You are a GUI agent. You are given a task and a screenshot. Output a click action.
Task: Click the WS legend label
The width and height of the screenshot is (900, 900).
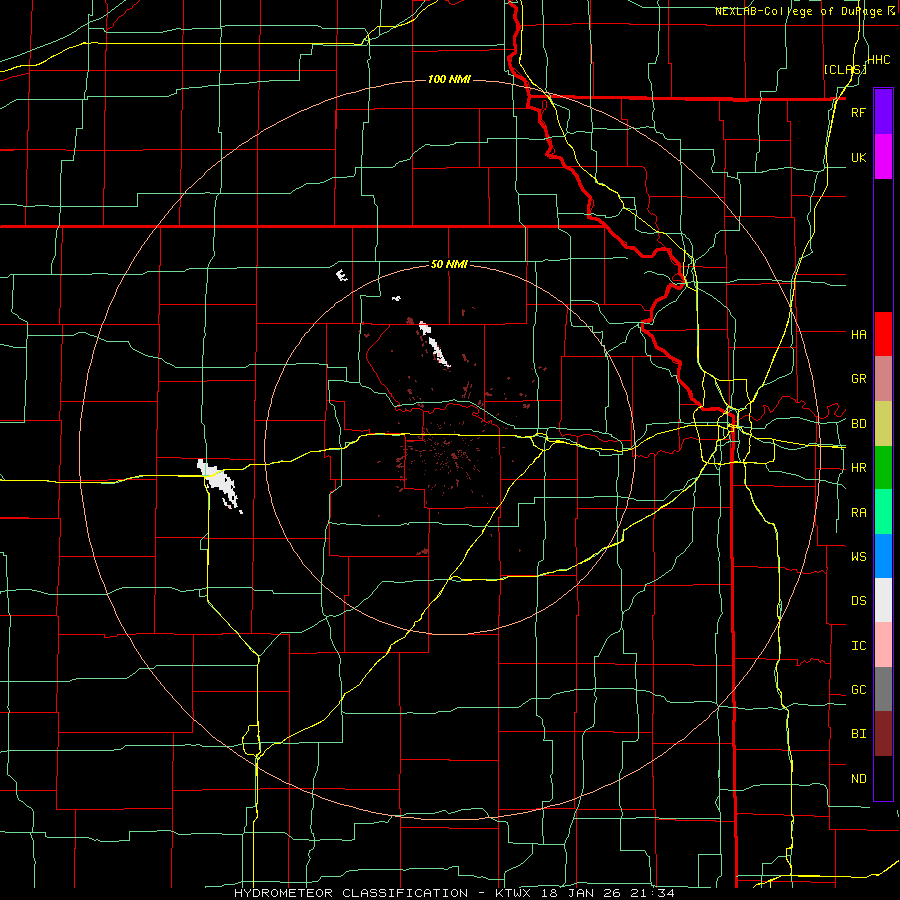[x=858, y=557]
